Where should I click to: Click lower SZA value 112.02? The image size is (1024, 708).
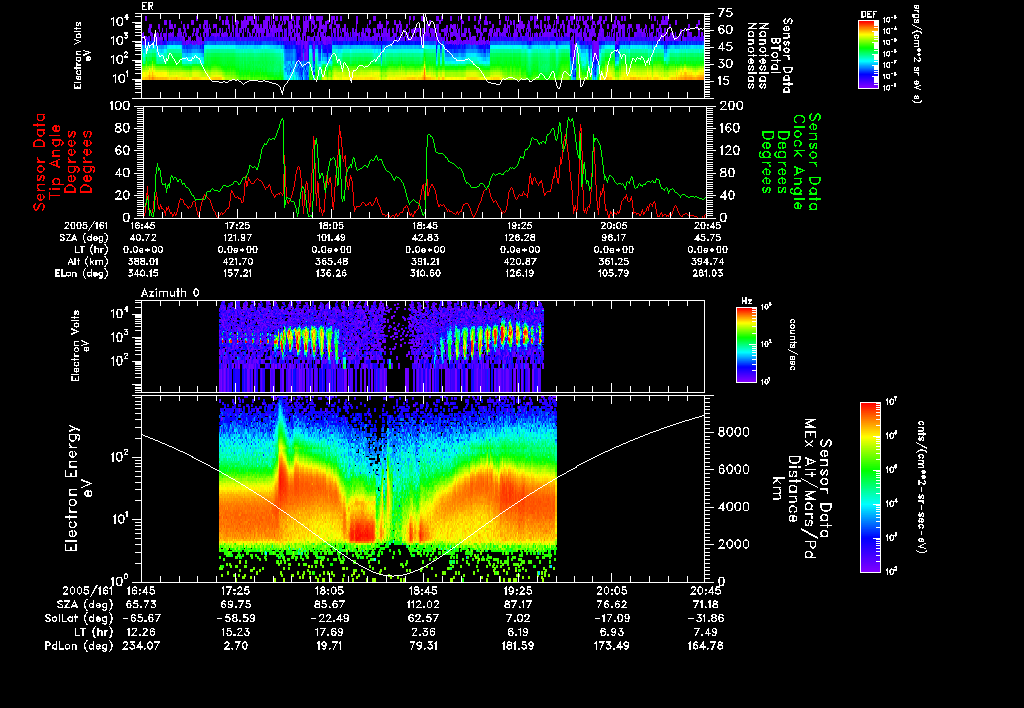(x=423, y=605)
